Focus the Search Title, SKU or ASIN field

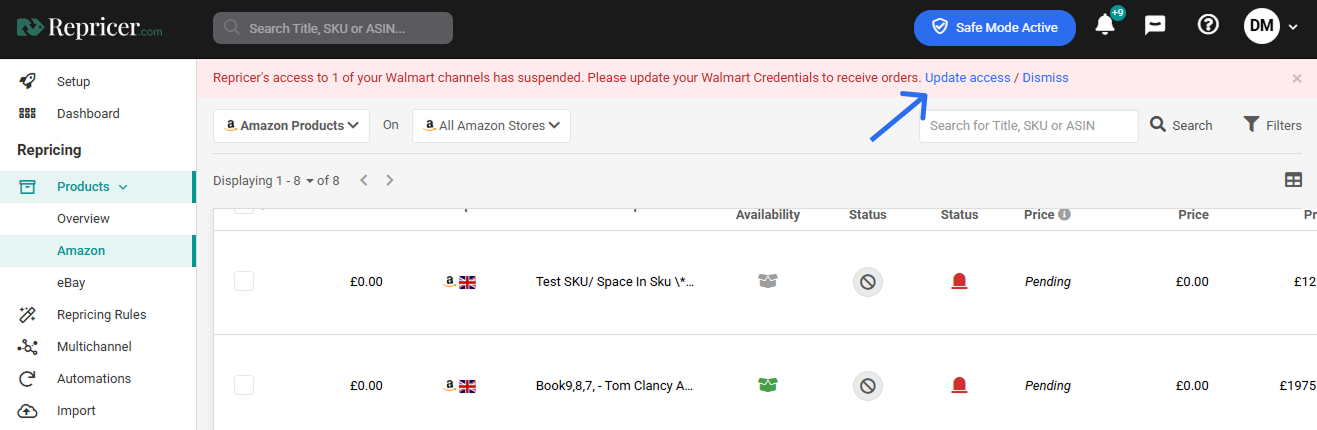click(333, 28)
